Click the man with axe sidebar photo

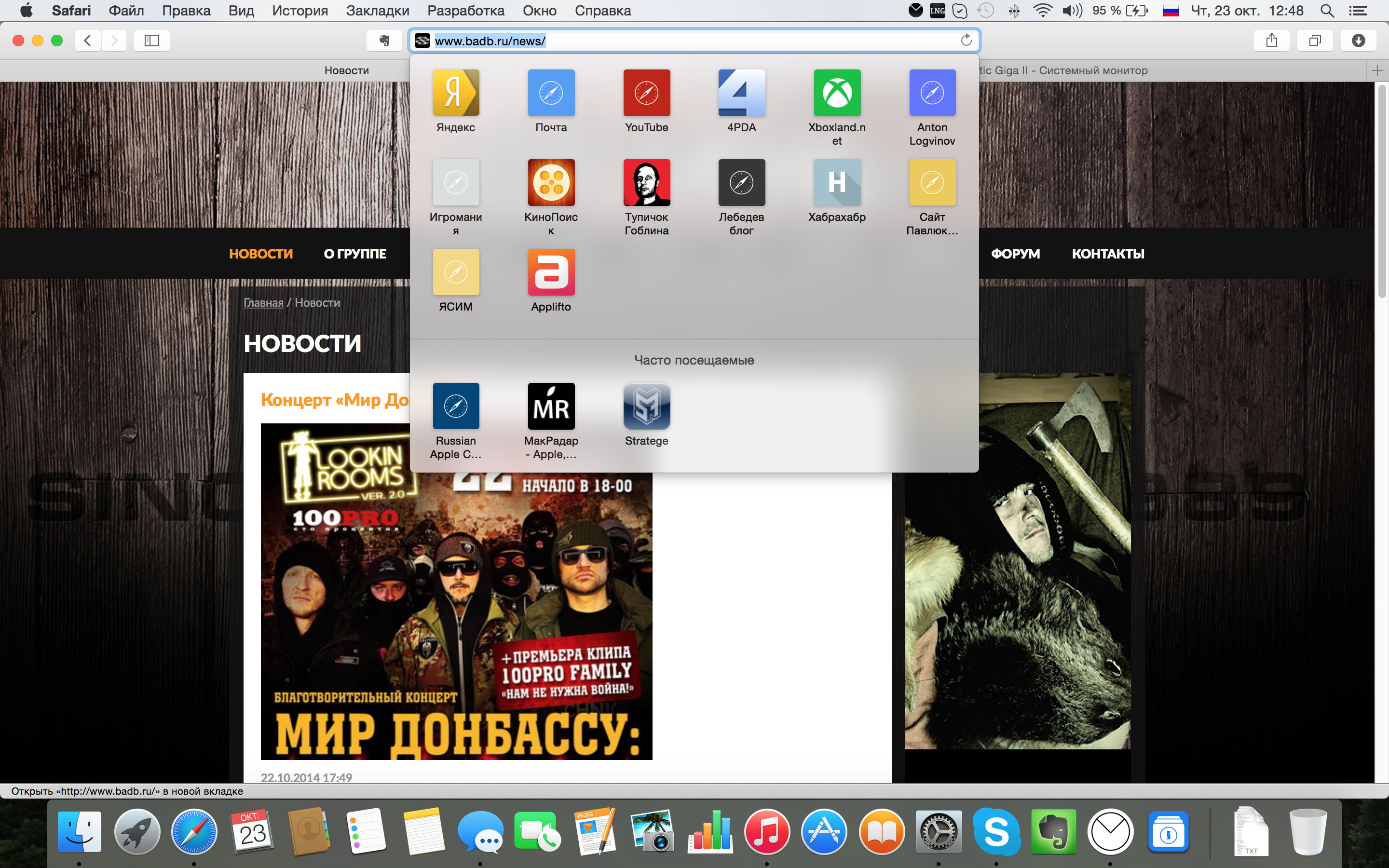(x=1018, y=610)
